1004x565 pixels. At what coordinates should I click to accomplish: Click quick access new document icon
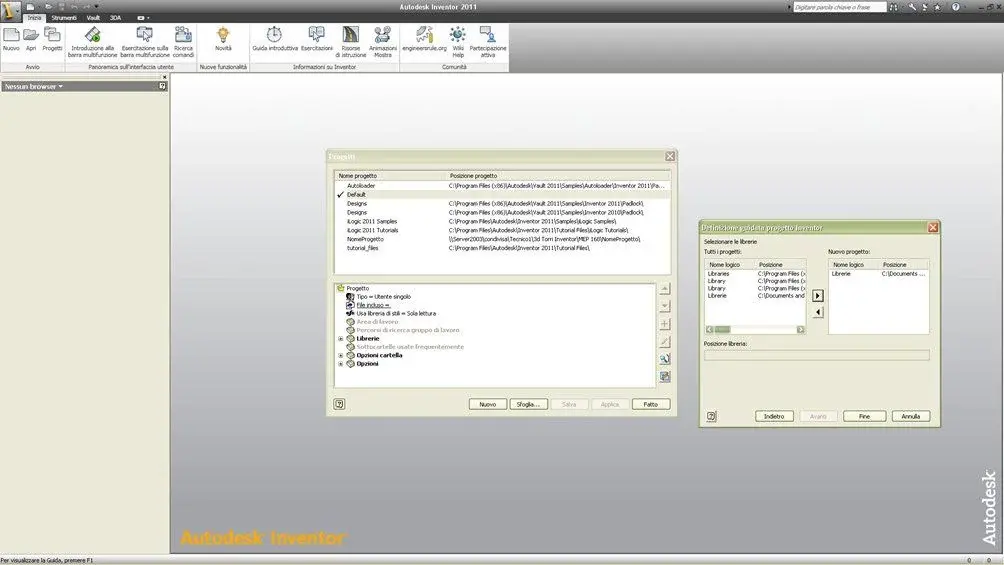[x=30, y=6]
